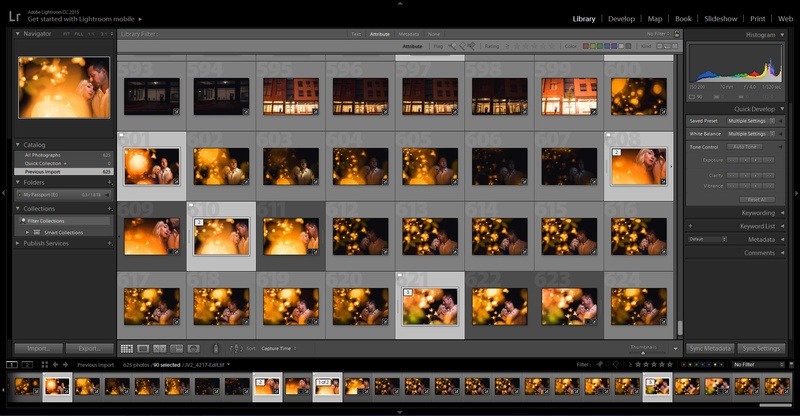Open Survey view in toolbar
Viewport: 800px width, 416px height.
[177, 348]
